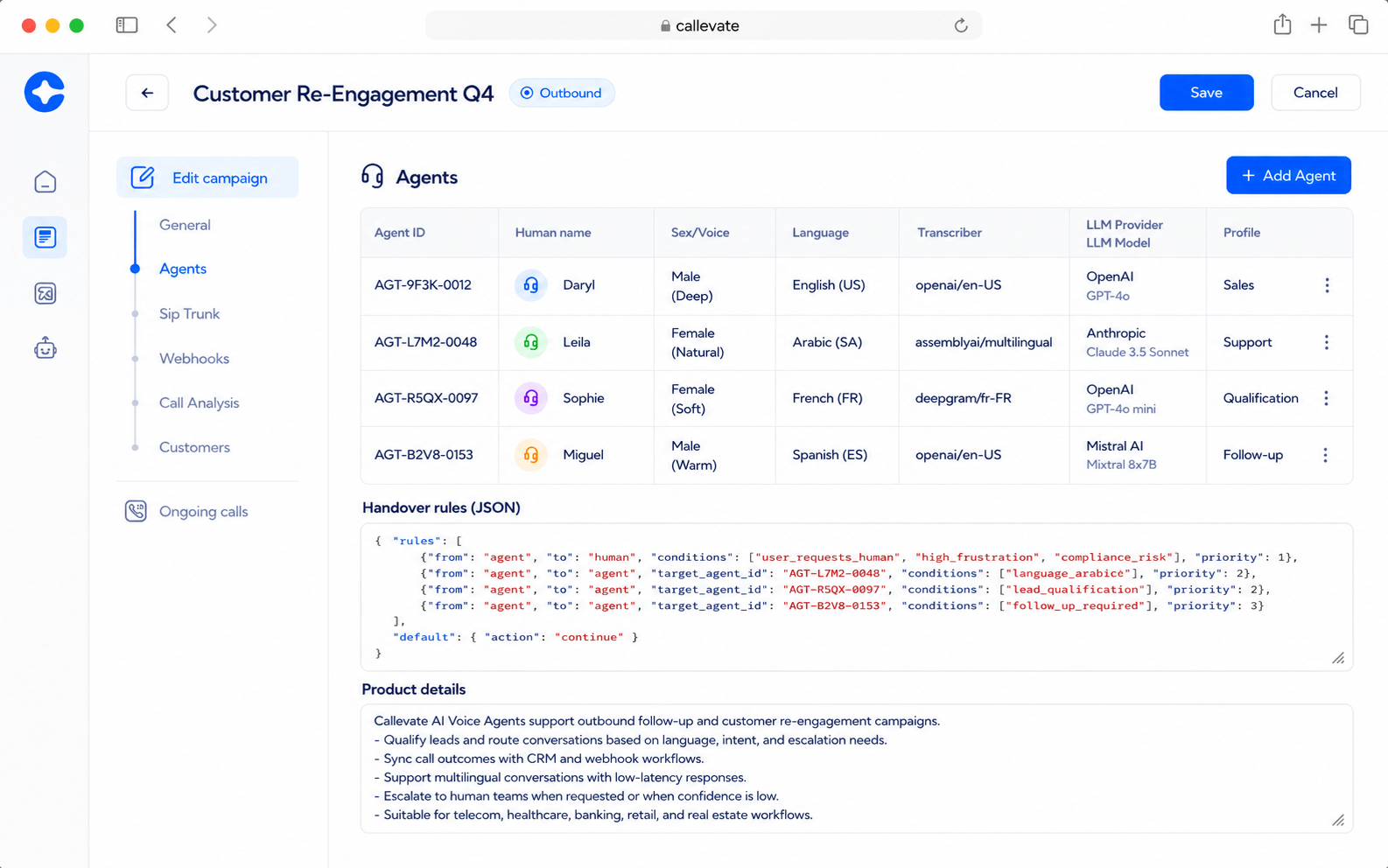
Task: Open the robot agents sidebar icon
Action: pos(46,348)
